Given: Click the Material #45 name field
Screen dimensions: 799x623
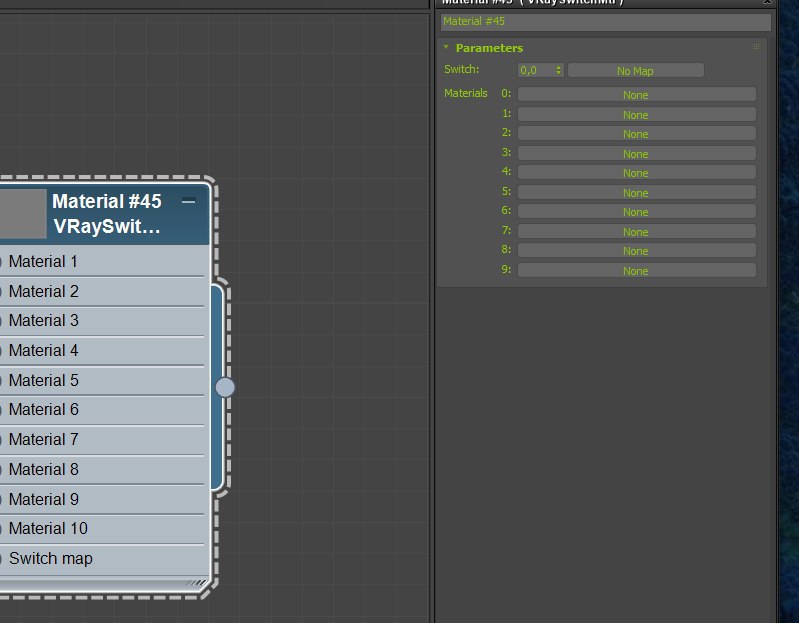Looking at the screenshot, I should tap(605, 21).
